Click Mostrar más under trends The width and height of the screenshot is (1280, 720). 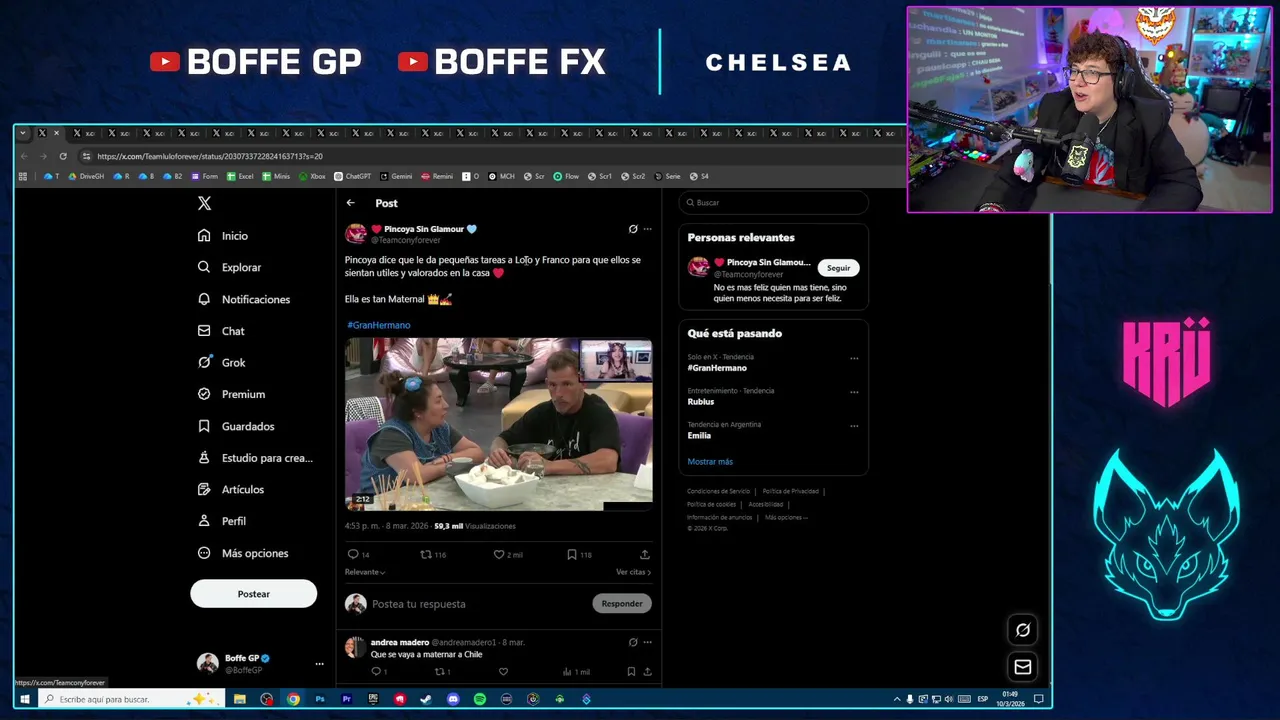(710, 462)
